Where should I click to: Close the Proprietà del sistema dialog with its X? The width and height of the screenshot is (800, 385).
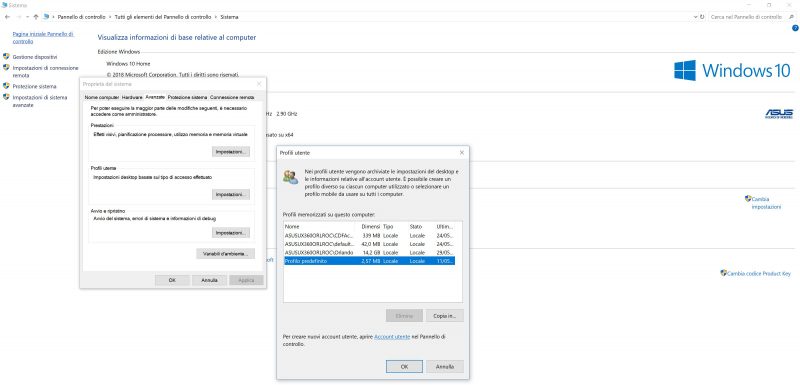[259, 84]
